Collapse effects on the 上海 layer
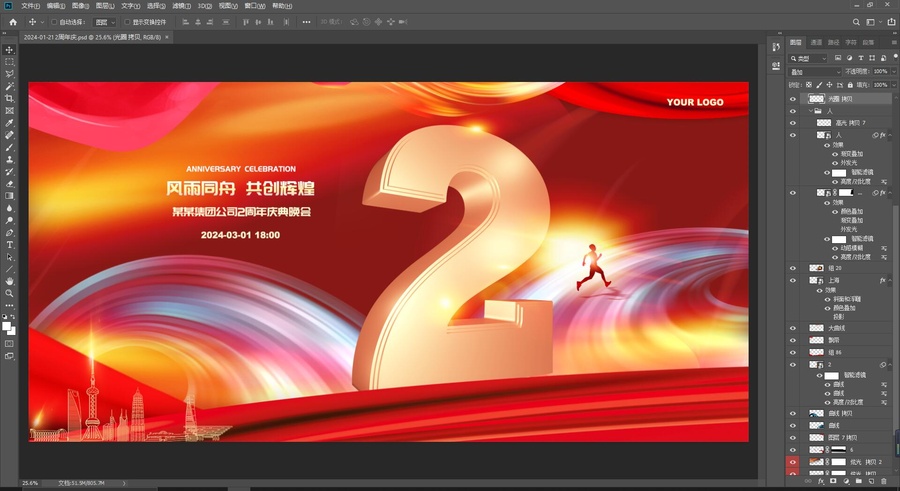Screen dimensions: 900x491 point(890,280)
